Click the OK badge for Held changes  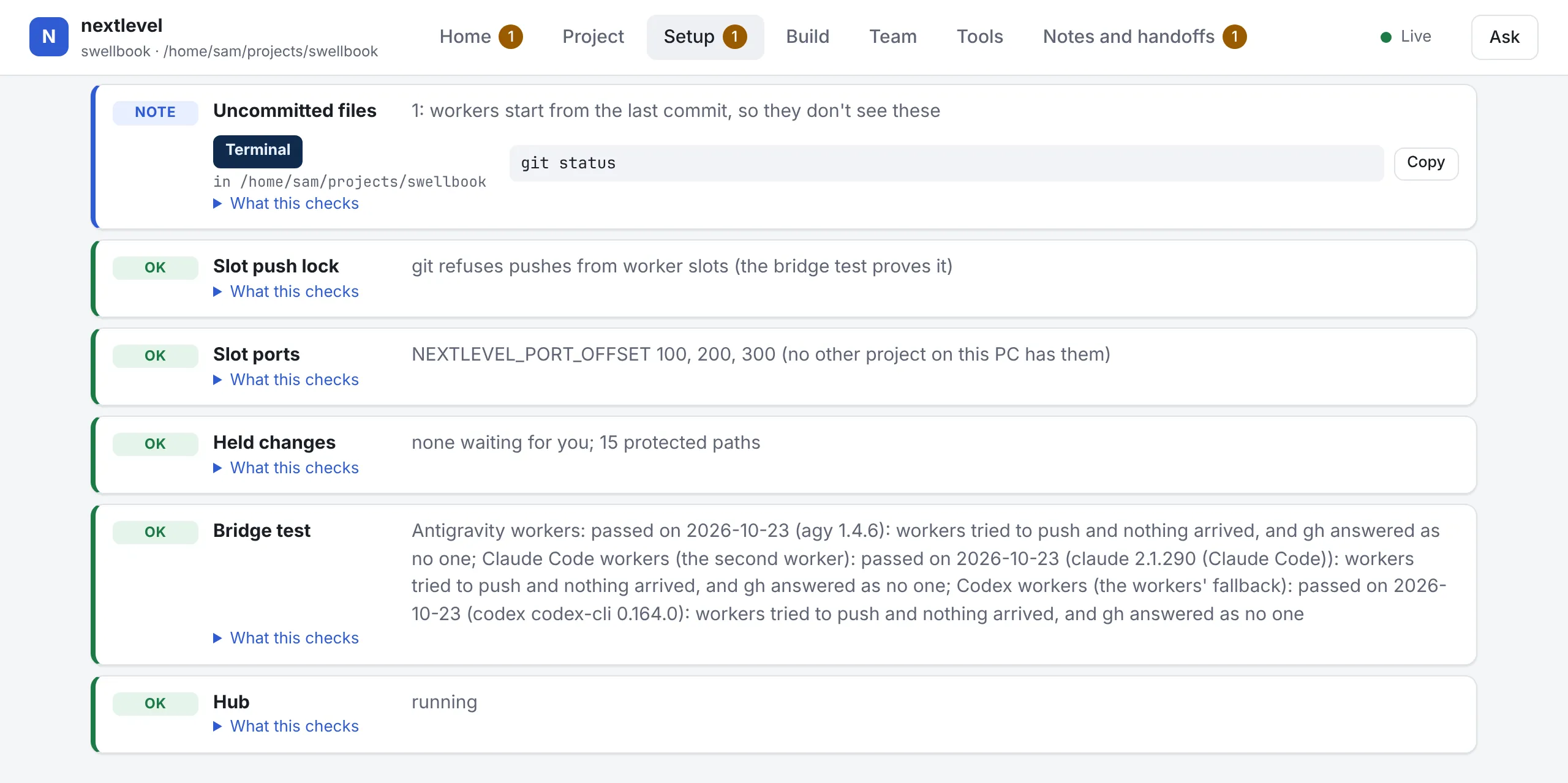[x=155, y=444]
